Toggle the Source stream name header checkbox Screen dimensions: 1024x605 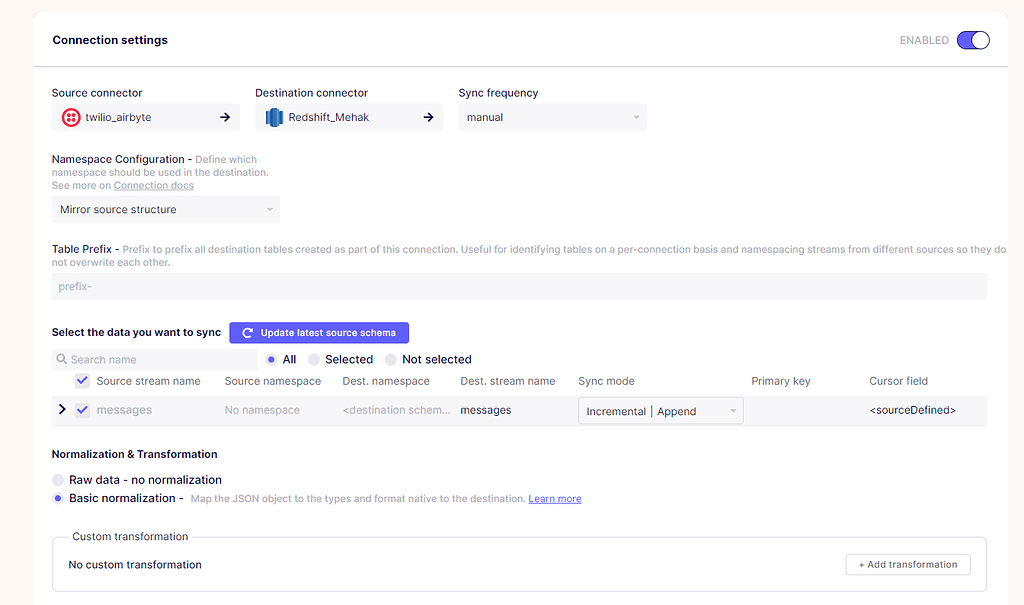coord(82,381)
